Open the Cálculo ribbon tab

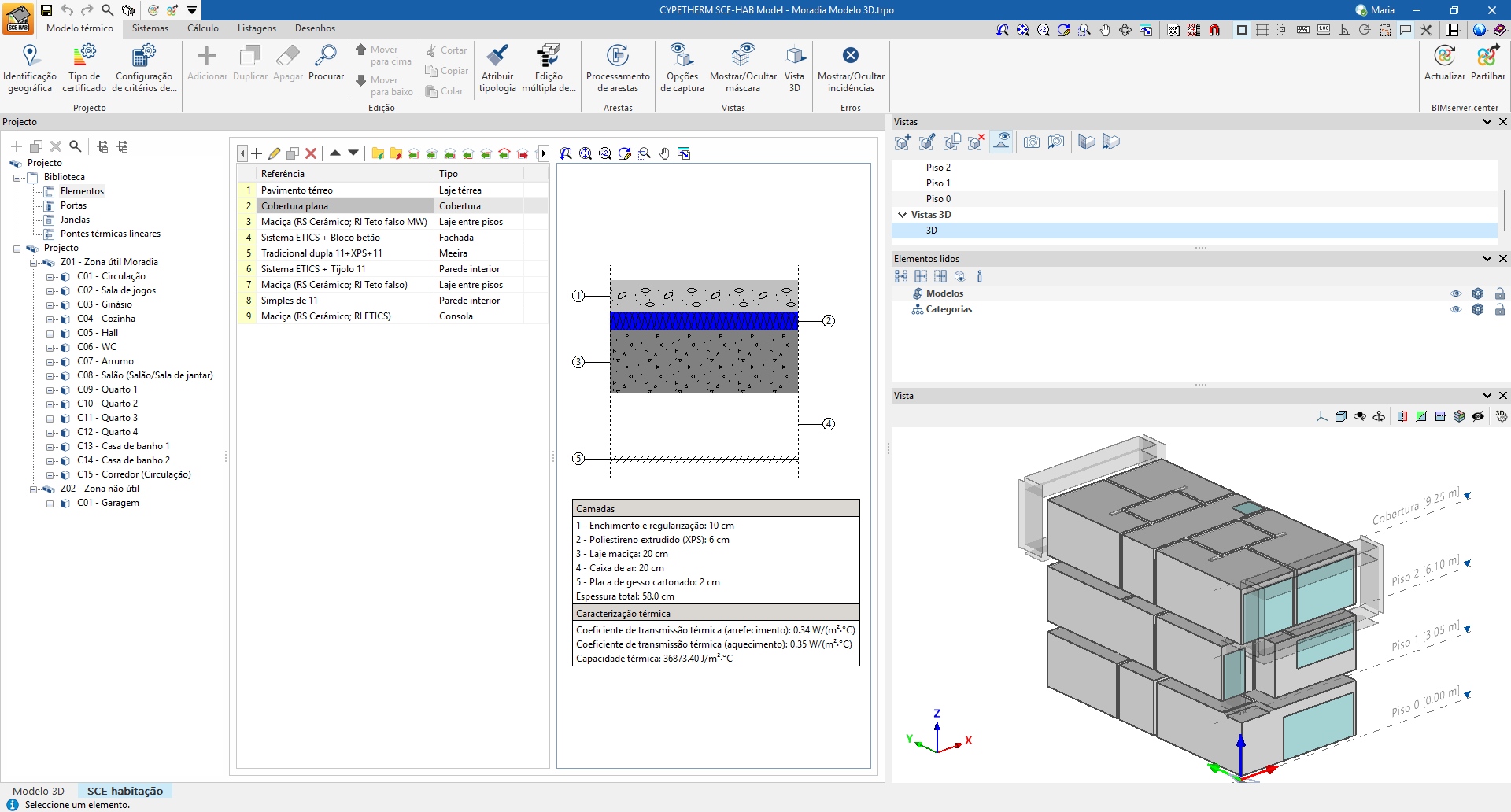coord(202,28)
